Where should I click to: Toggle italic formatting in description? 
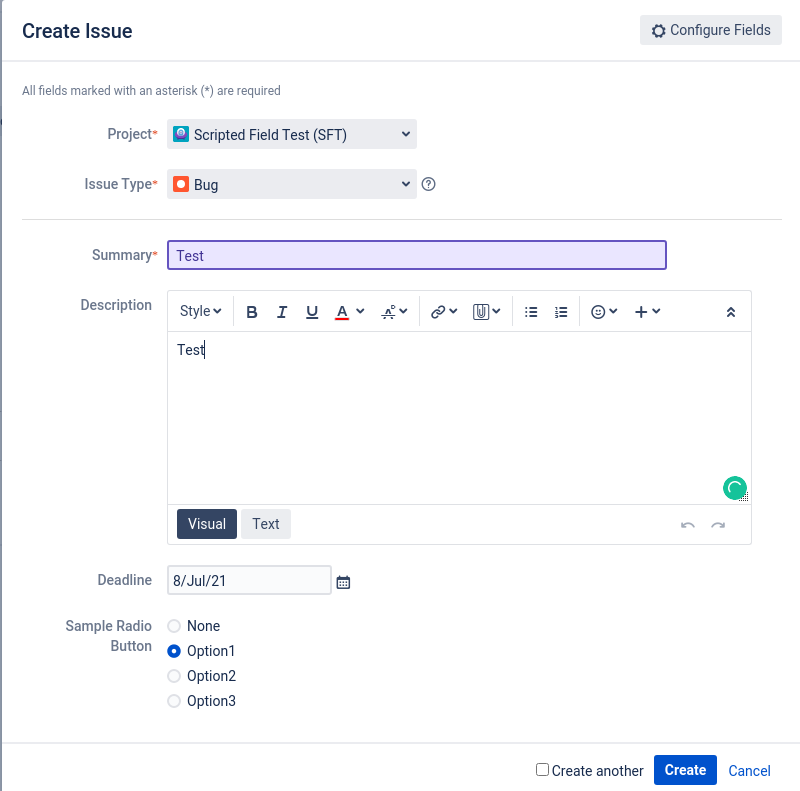click(x=282, y=312)
